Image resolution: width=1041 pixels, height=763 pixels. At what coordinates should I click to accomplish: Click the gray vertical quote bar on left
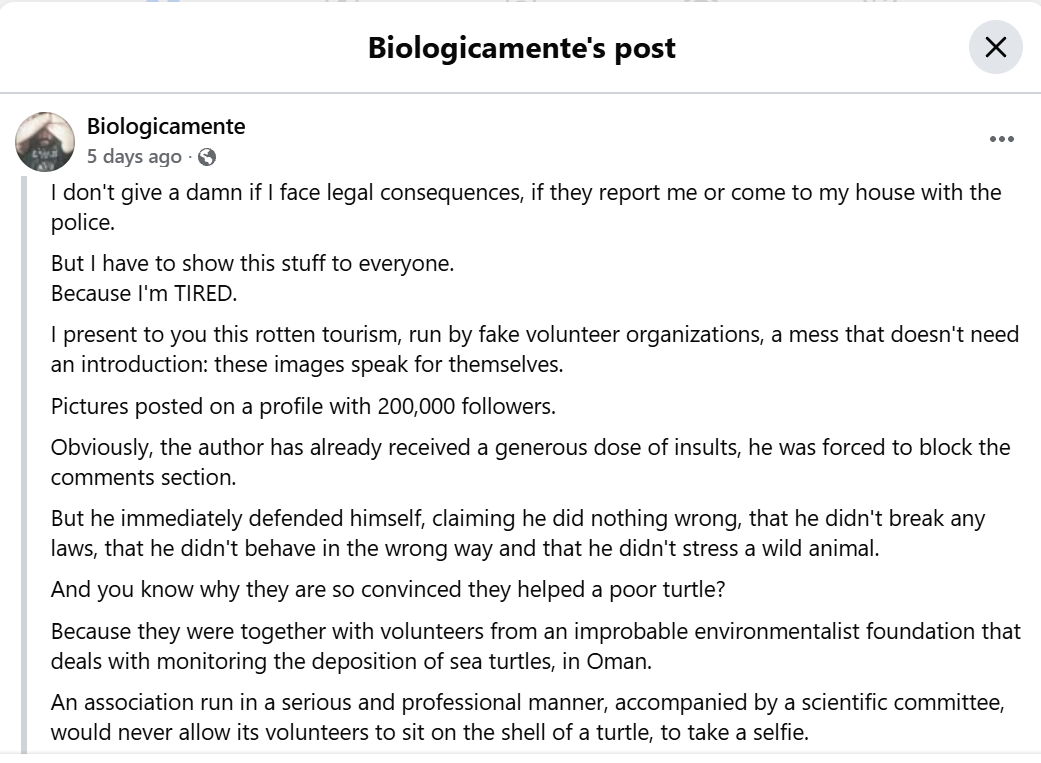(24, 465)
